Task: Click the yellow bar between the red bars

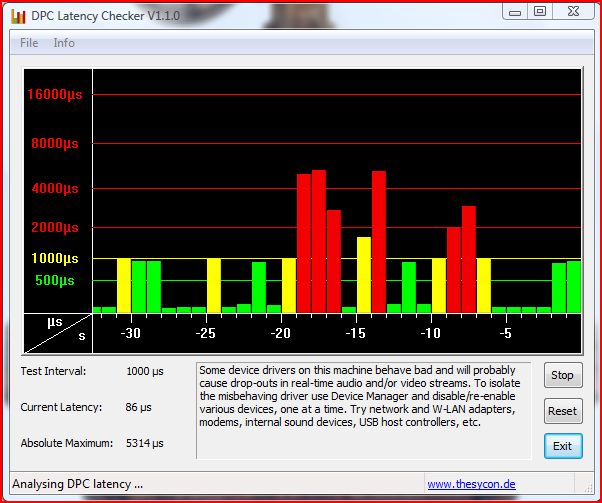Action: (x=363, y=275)
